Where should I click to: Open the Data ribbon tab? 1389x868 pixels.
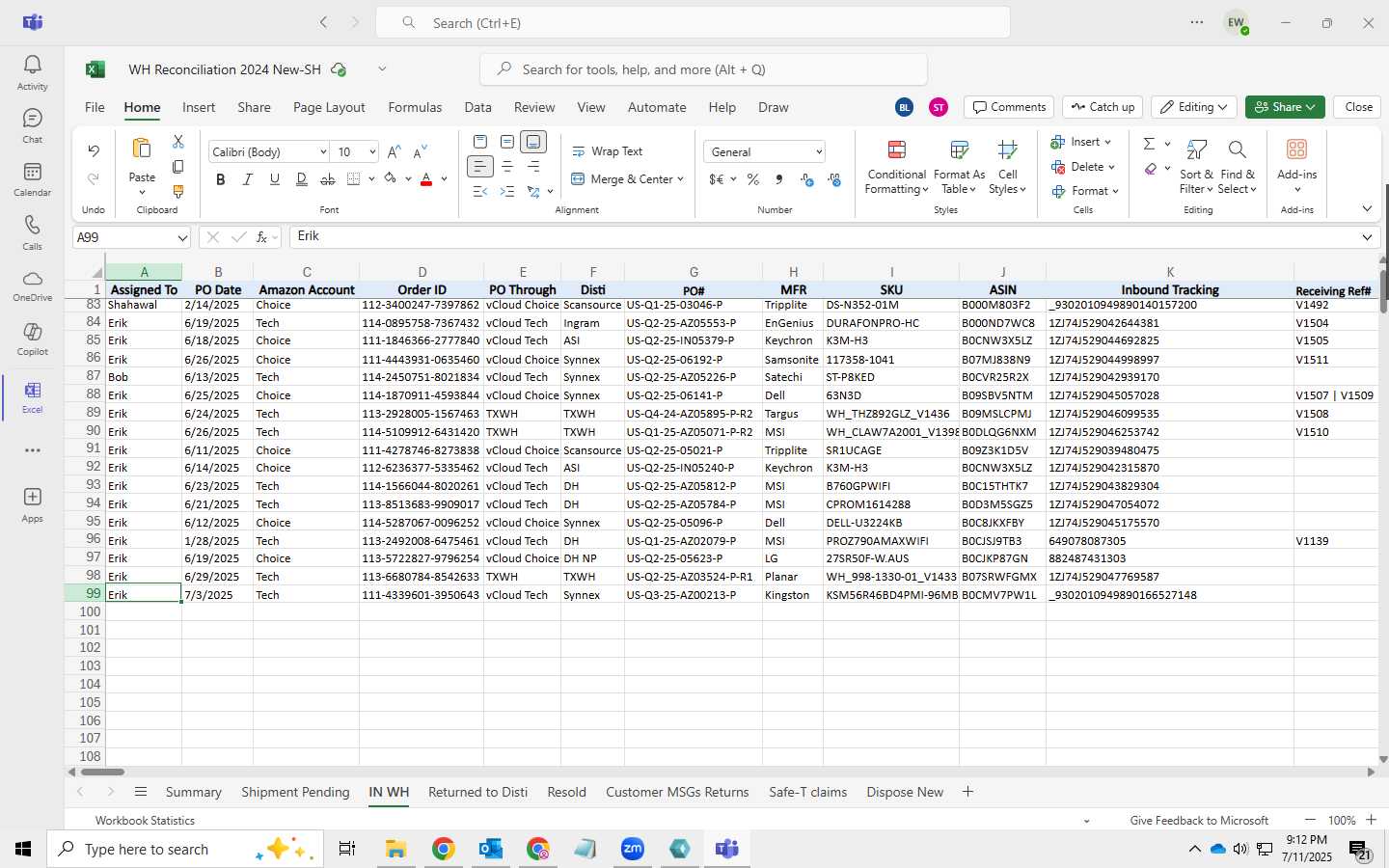(477, 107)
